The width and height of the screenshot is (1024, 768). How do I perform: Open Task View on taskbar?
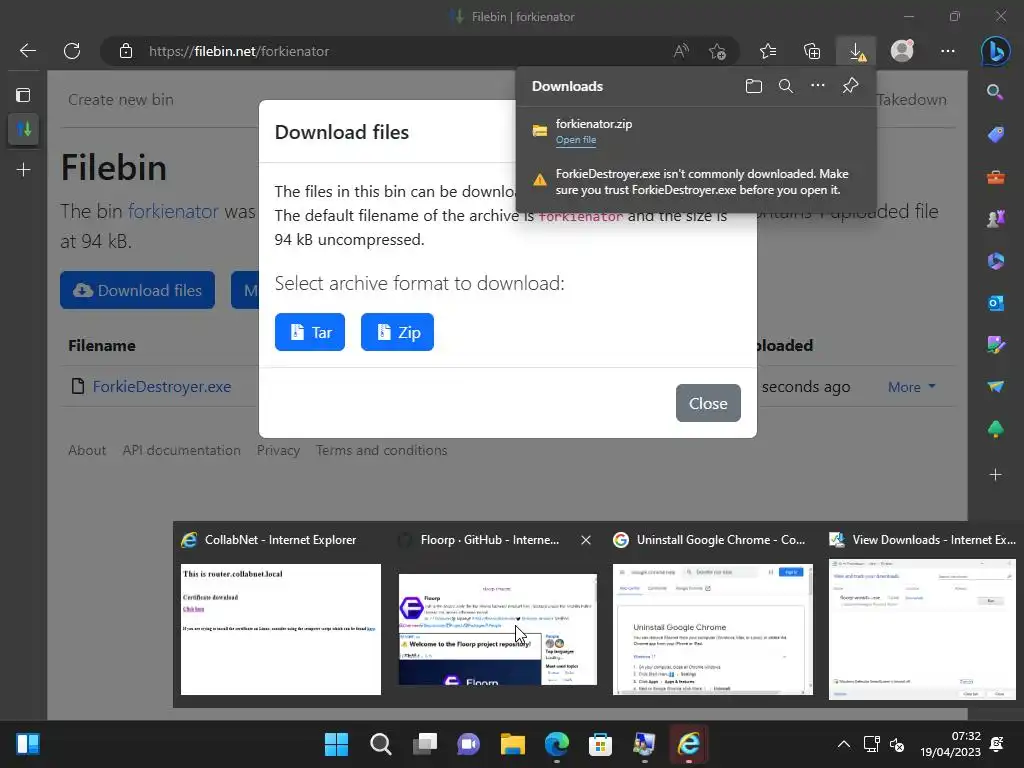(x=424, y=744)
